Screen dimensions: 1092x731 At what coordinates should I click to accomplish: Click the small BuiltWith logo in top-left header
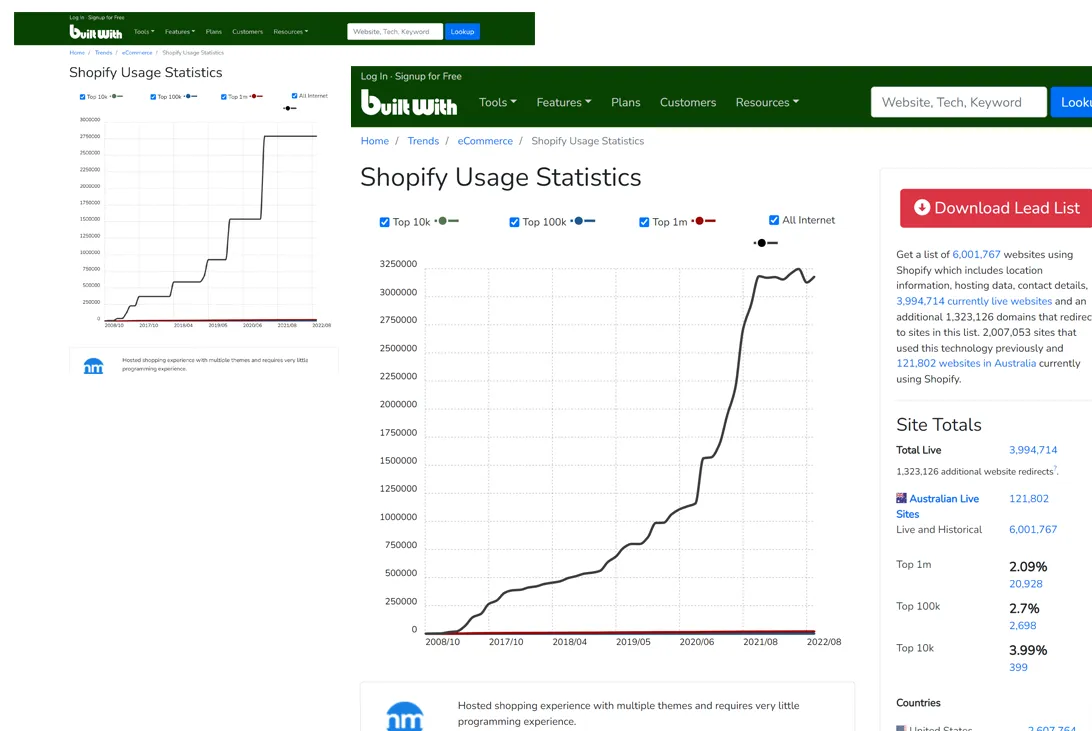point(95,32)
